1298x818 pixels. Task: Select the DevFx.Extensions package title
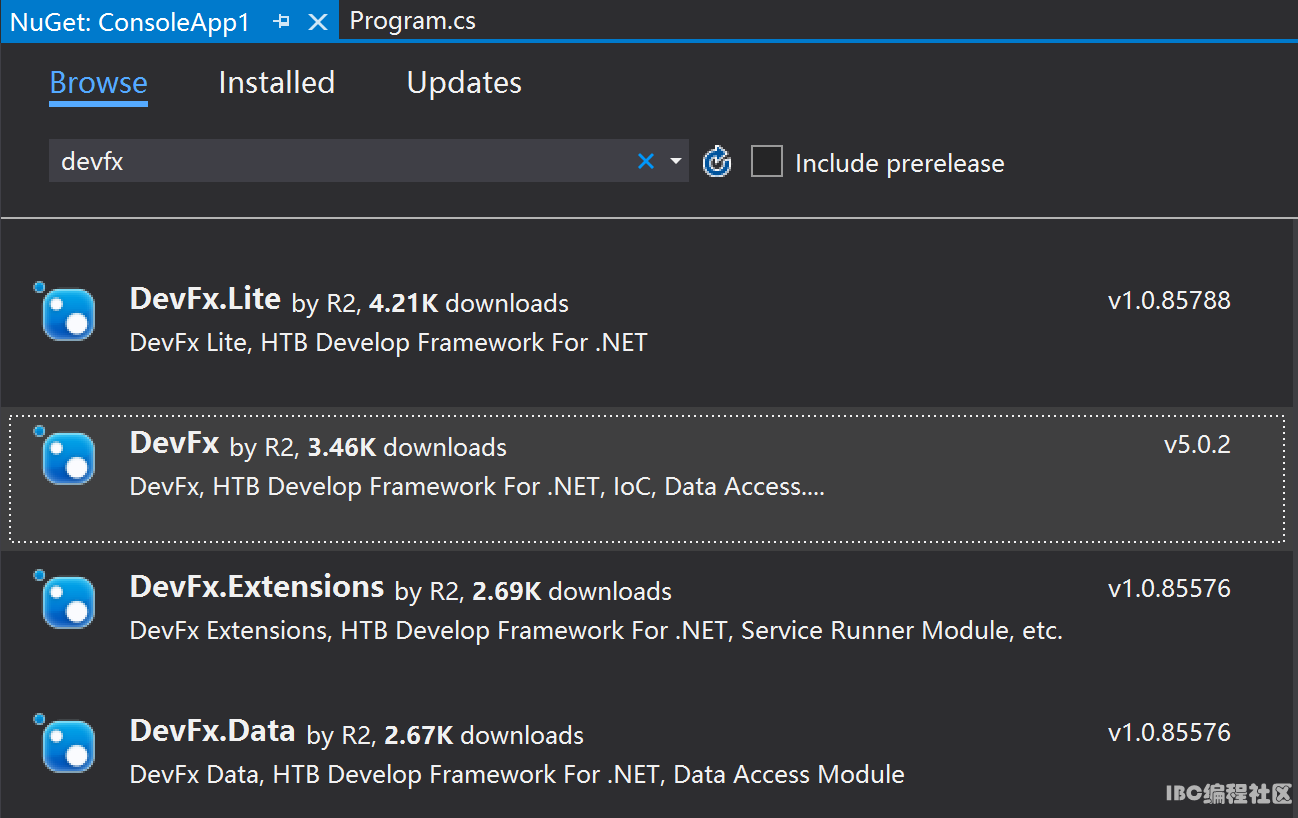click(257, 587)
